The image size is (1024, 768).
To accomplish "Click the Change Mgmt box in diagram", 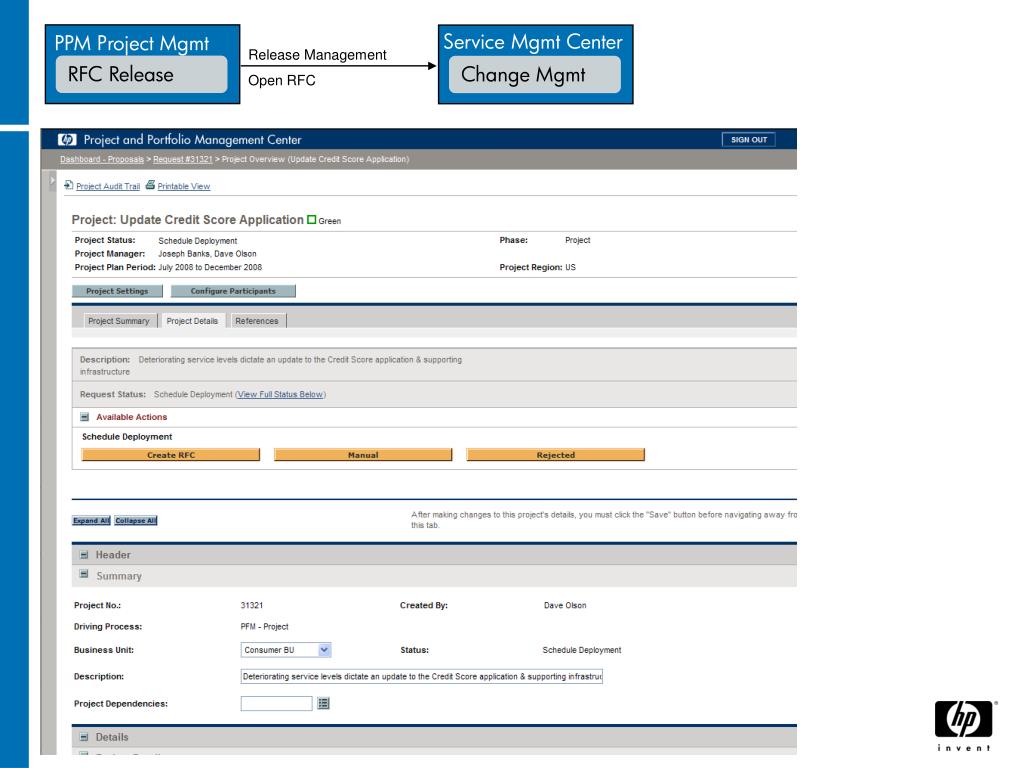I will pos(535,74).
